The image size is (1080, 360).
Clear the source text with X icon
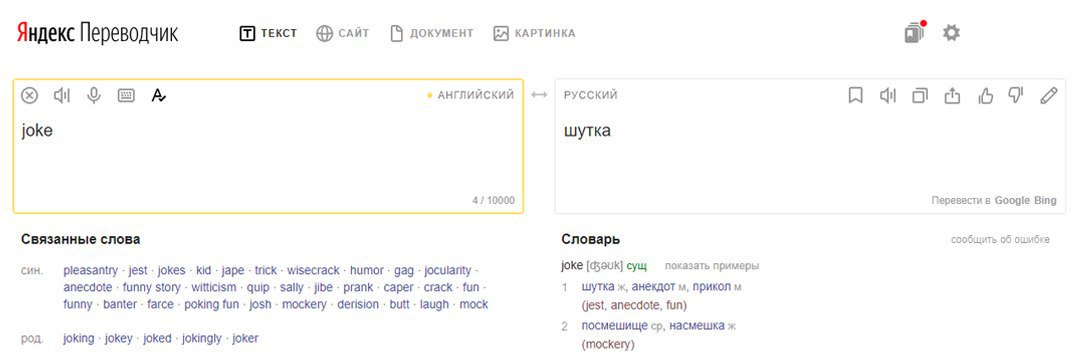30,96
